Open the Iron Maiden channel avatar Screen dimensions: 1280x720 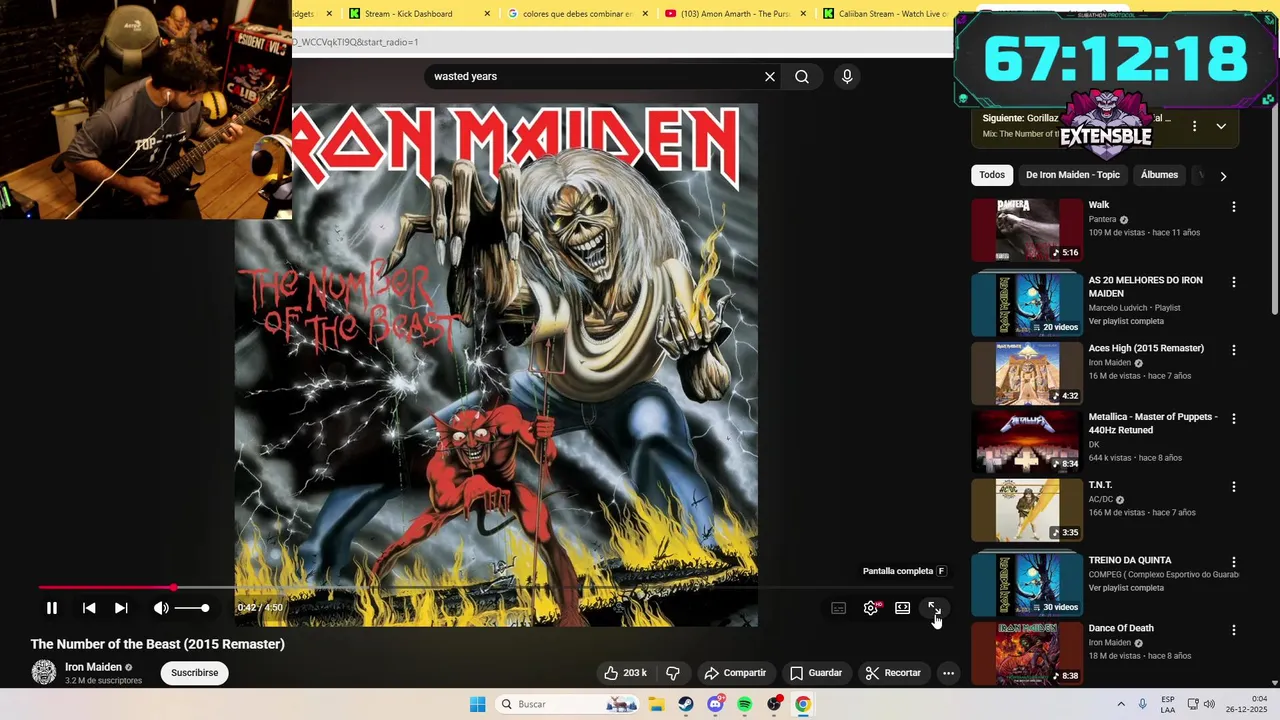(44, 672)
